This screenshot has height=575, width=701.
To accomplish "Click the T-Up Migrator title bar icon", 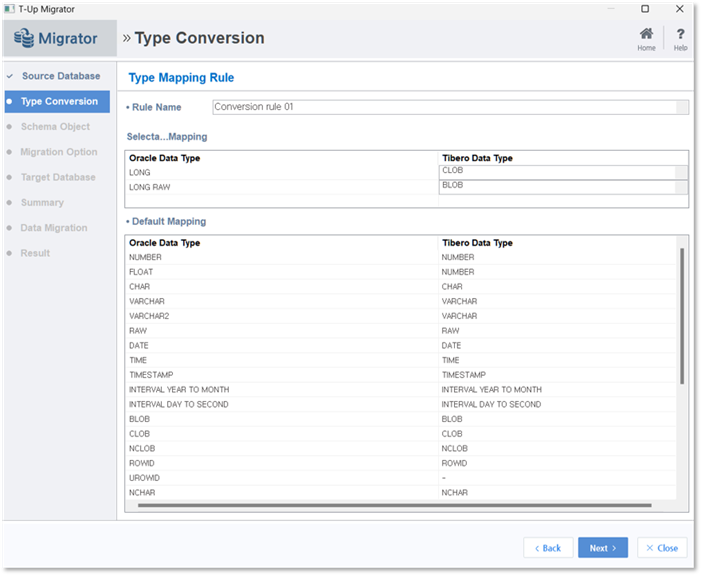I will pos(9,9).
